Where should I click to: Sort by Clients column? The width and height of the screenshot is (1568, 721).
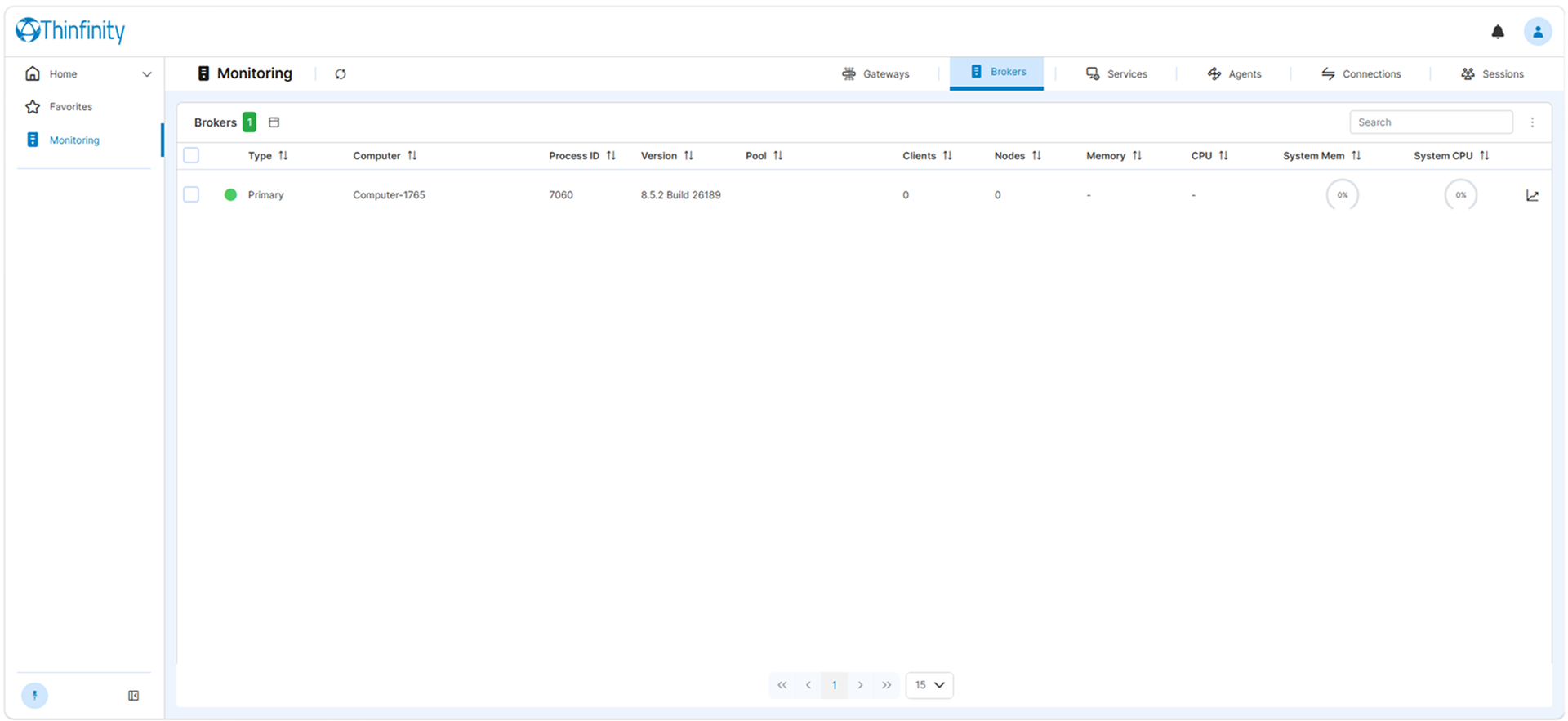[x=947, y=156]
